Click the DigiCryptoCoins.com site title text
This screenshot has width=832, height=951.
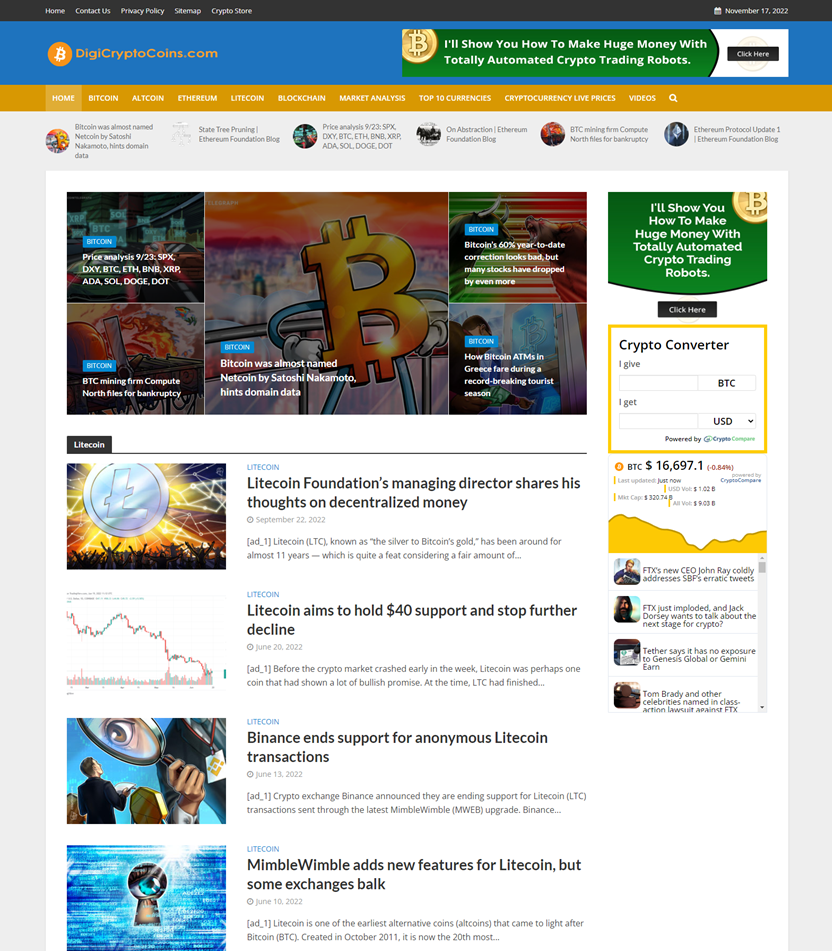coord(146,53)
